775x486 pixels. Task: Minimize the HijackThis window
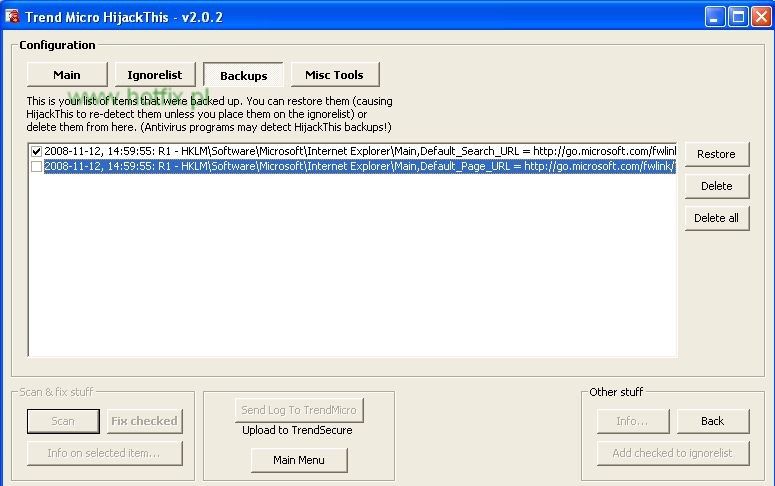[715, 17]
